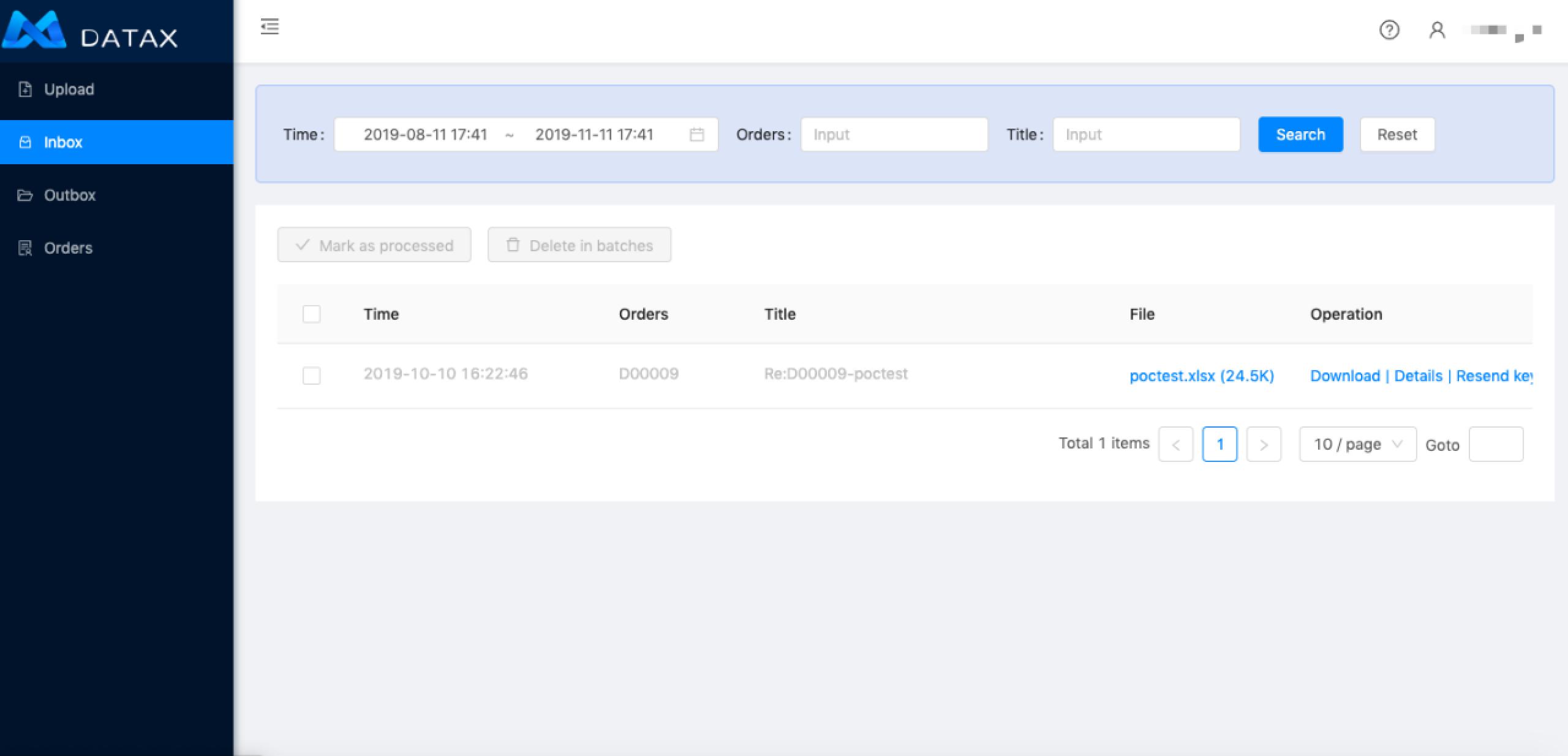Screen dimensions: 1568x756
Task: Select the Upload icon in the sidebar
Action: click(x=24, y=89)
